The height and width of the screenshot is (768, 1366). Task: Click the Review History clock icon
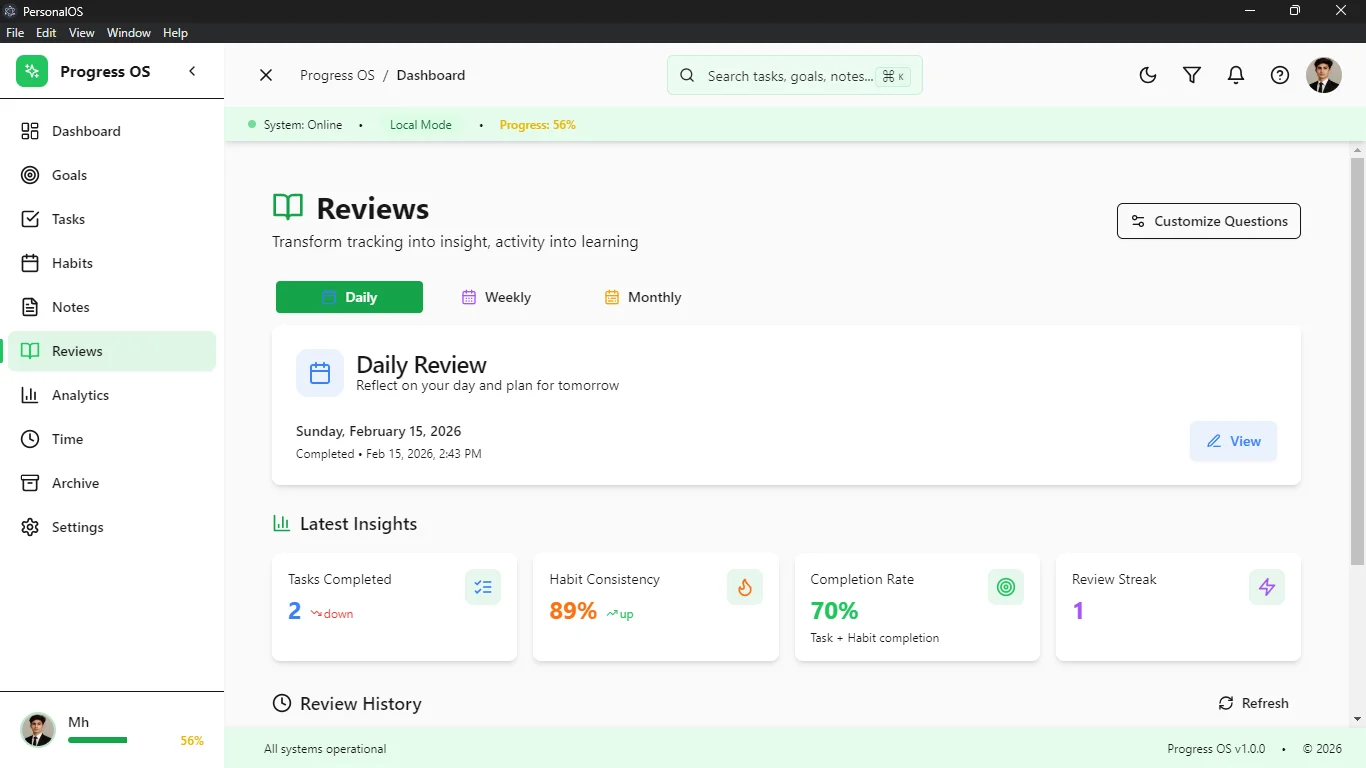(x=282, y=703)
